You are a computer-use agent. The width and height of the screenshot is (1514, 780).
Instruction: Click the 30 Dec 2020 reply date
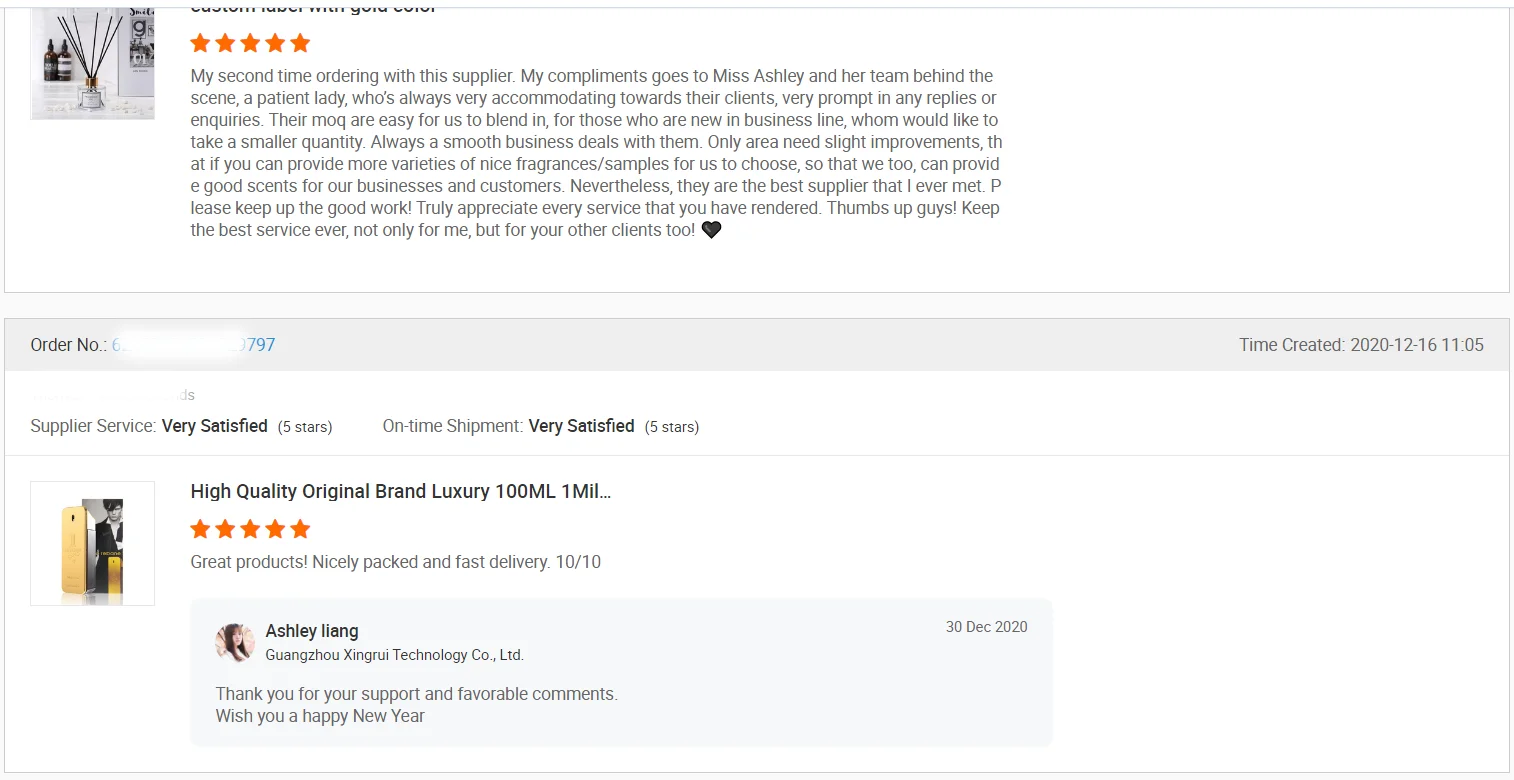[x=986, y=627]
